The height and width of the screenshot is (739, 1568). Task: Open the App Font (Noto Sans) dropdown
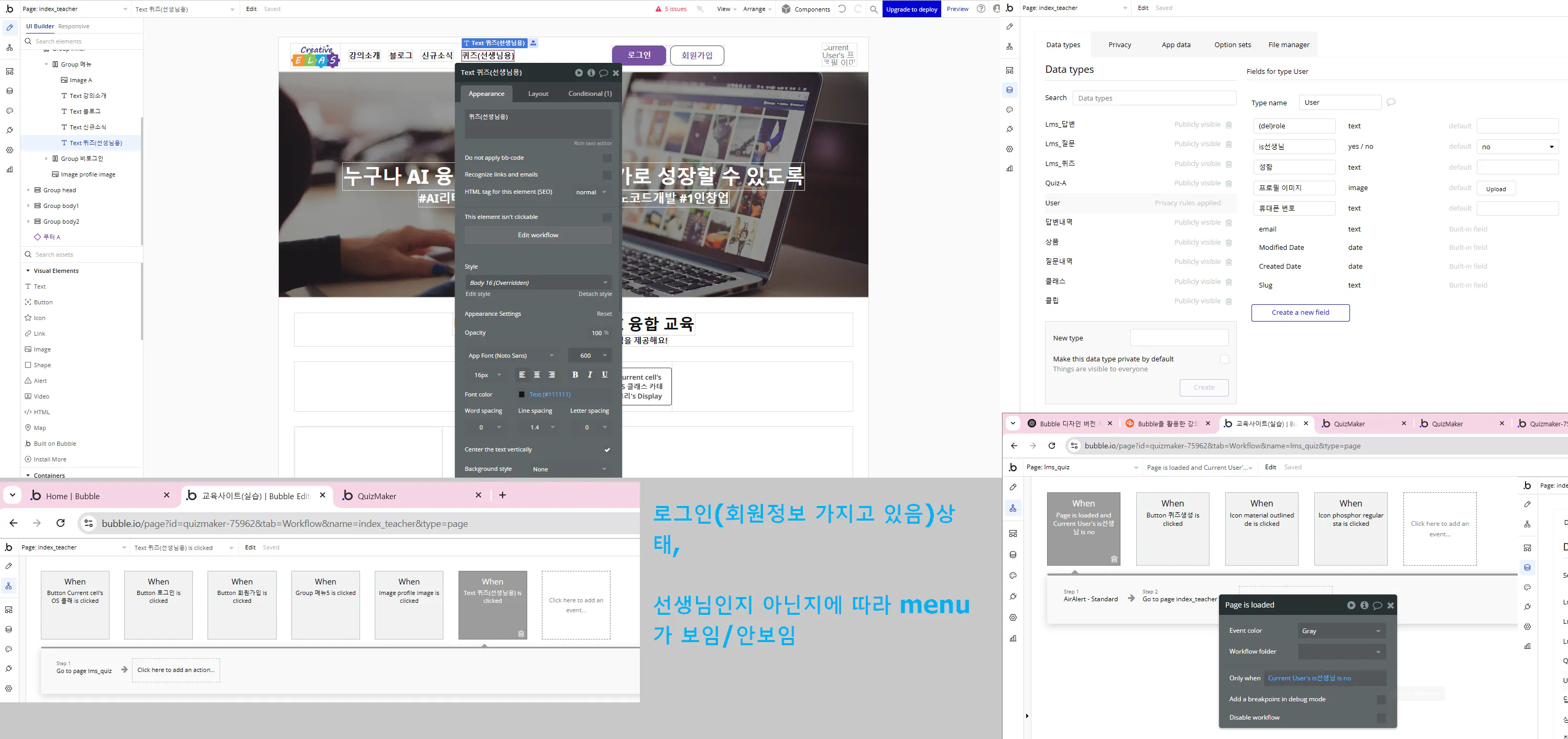(511, 355)
